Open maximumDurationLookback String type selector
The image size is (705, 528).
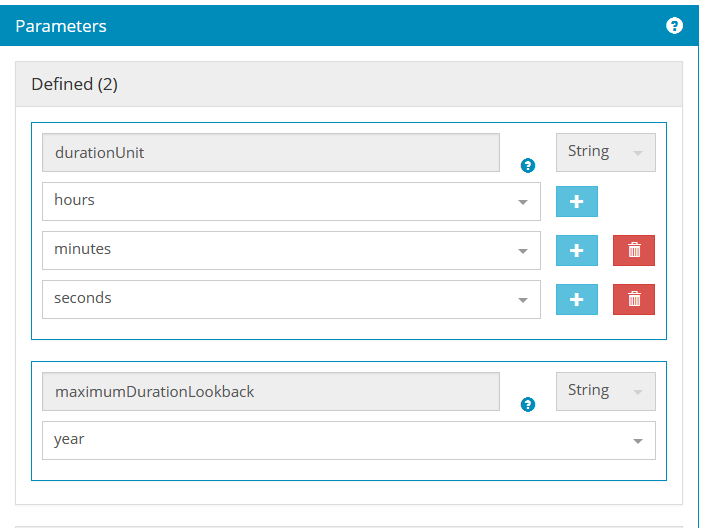pyautogui.click(x=605, y=391)
